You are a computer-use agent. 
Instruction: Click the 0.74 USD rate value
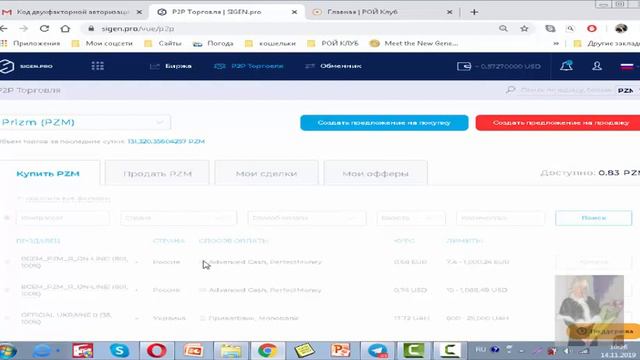click(410, 290)
